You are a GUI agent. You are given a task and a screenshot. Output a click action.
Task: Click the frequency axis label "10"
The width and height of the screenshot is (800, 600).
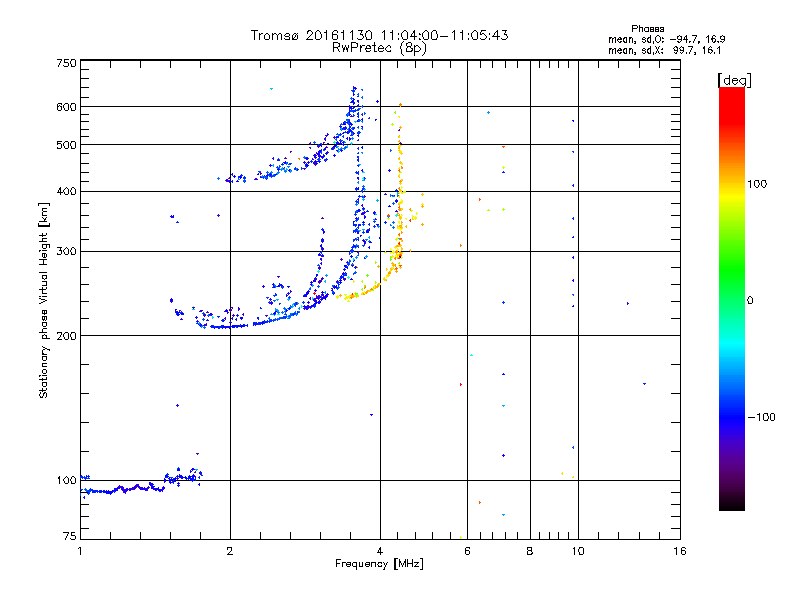pos(578,551)
